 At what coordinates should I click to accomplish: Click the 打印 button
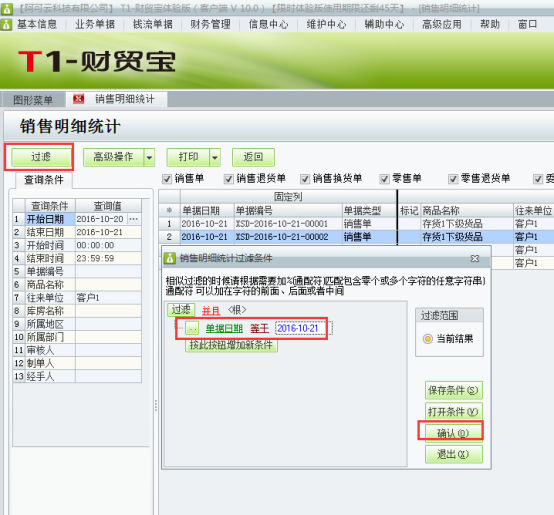(x=188, y=157)
